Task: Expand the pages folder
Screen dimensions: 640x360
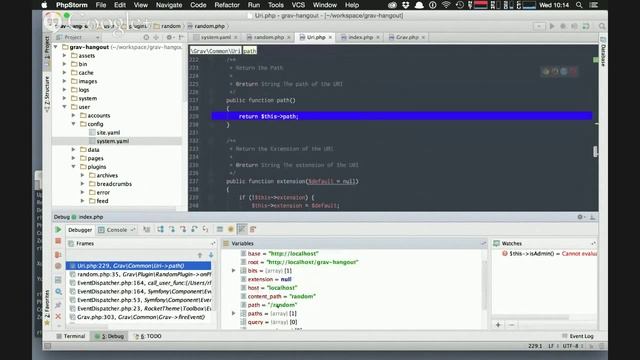Action: (73, 158)
